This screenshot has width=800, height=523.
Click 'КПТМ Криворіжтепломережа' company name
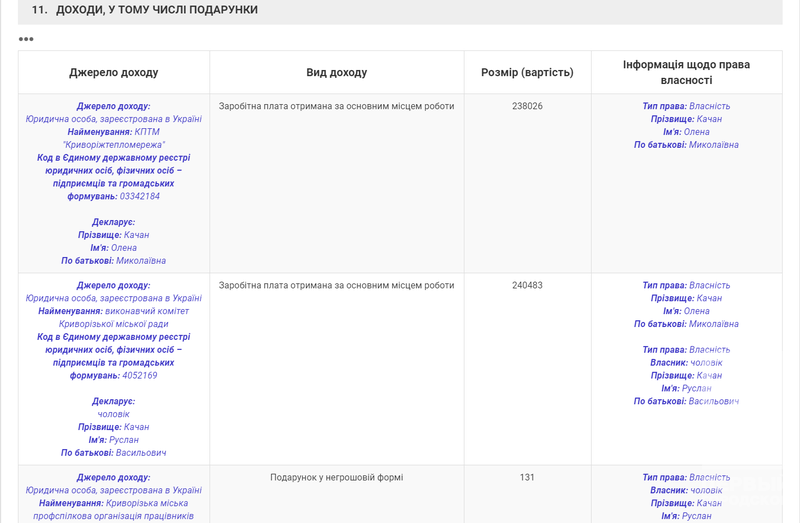(x=114, y=138)
